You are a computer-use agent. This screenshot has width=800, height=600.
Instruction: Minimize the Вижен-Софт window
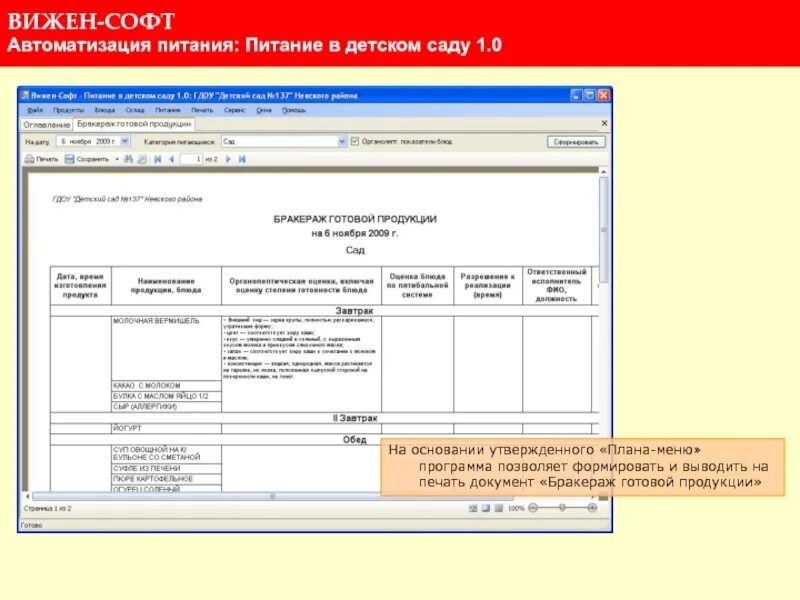pyautogui.click(x=576, y=95)
